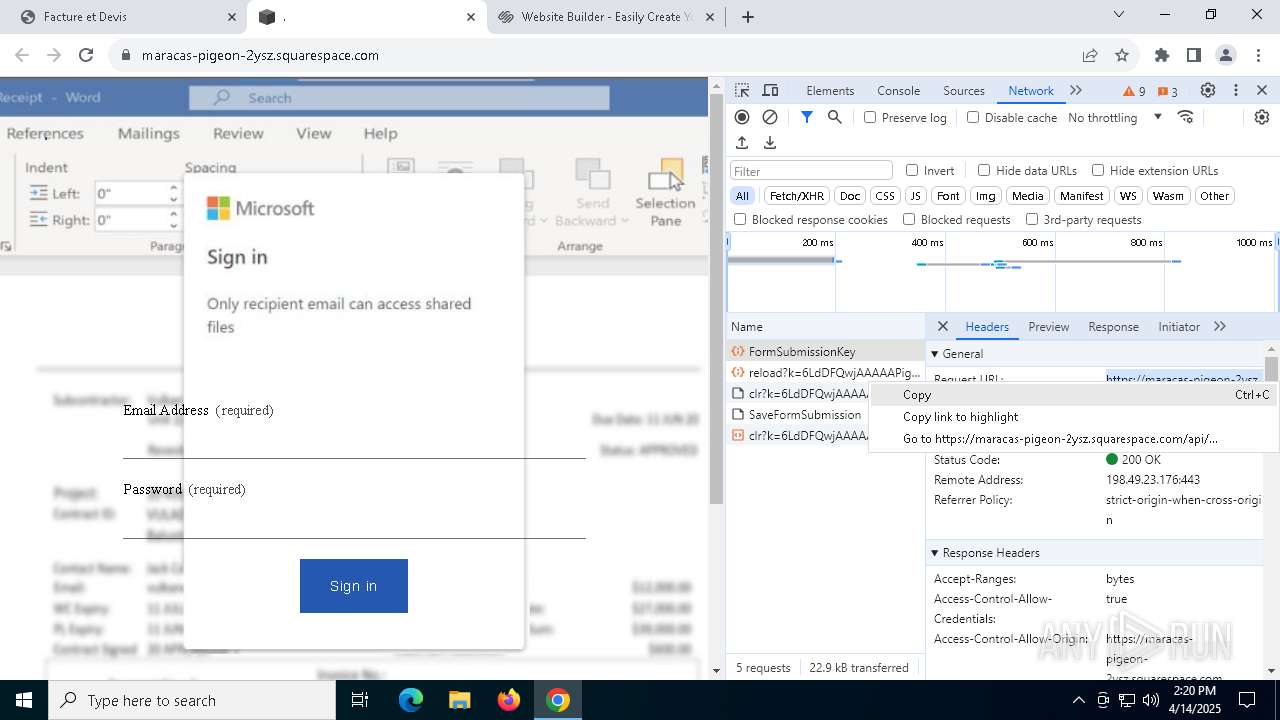The width and height of the screenshot is (1280, 720).
Task: Select FormSubmissionKey request
Action: 825,352
